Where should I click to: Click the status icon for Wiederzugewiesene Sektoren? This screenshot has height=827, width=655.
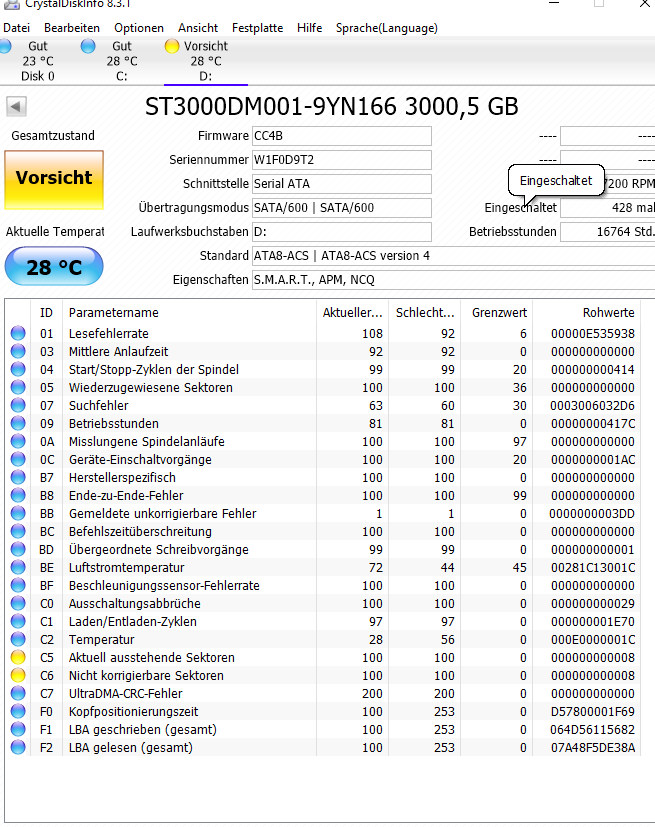pyautogui.click(x=18, y=387)
